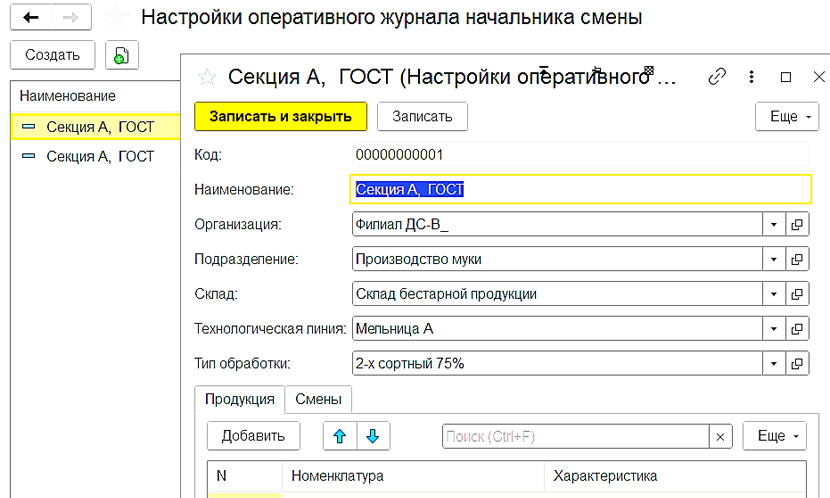Click into the Наименование input field

(x=581, y=189)
